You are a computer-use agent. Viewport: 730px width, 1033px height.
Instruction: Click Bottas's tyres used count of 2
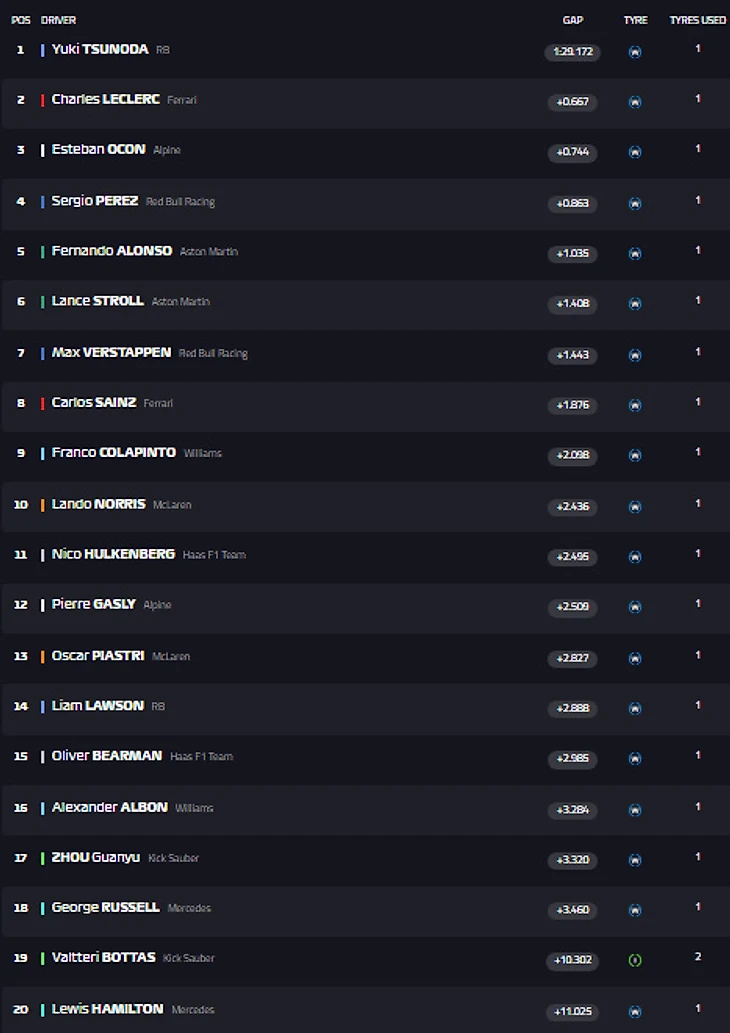tap(698, 957)
